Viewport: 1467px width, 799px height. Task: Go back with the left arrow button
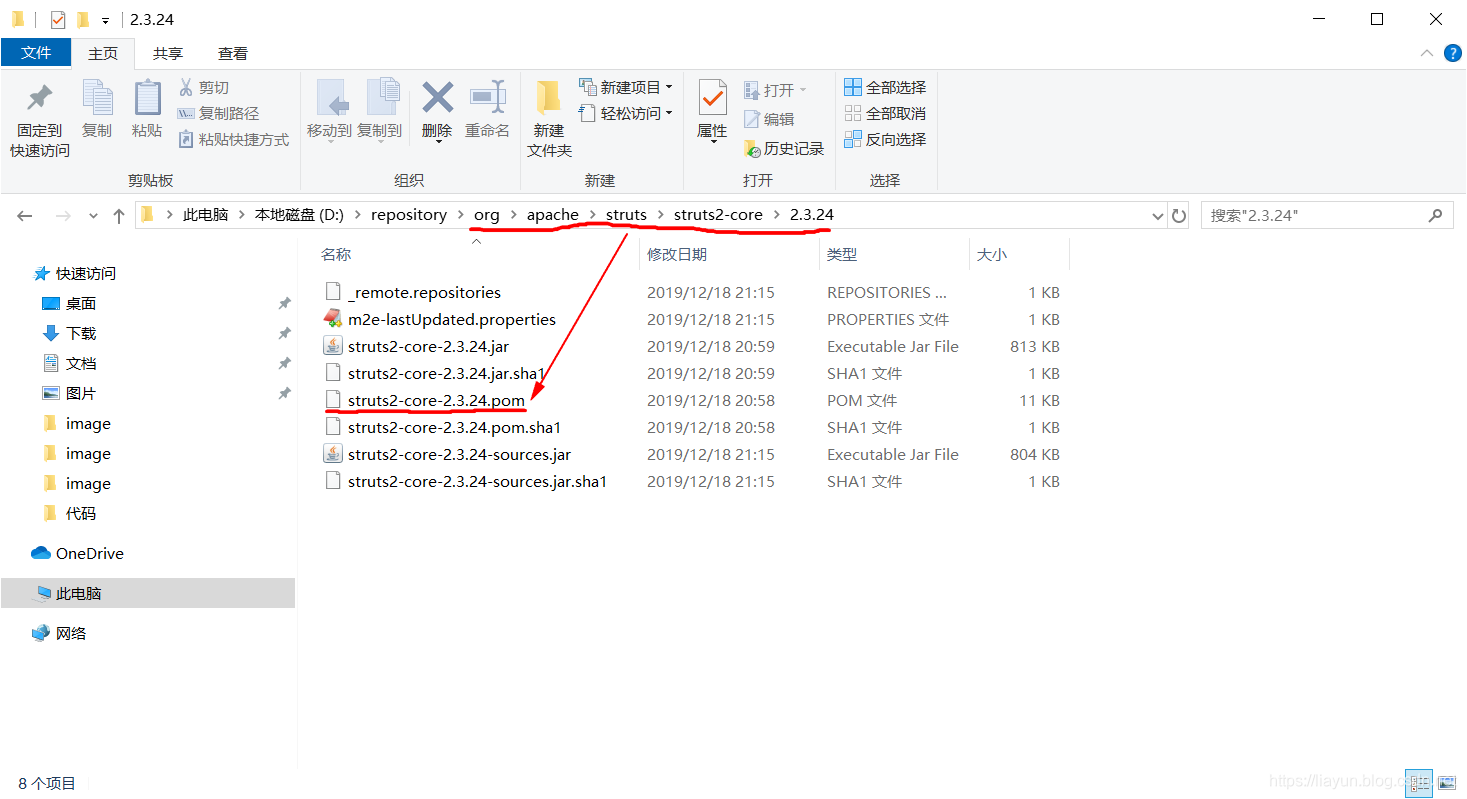pyautogui.click(x=25, y=215)
